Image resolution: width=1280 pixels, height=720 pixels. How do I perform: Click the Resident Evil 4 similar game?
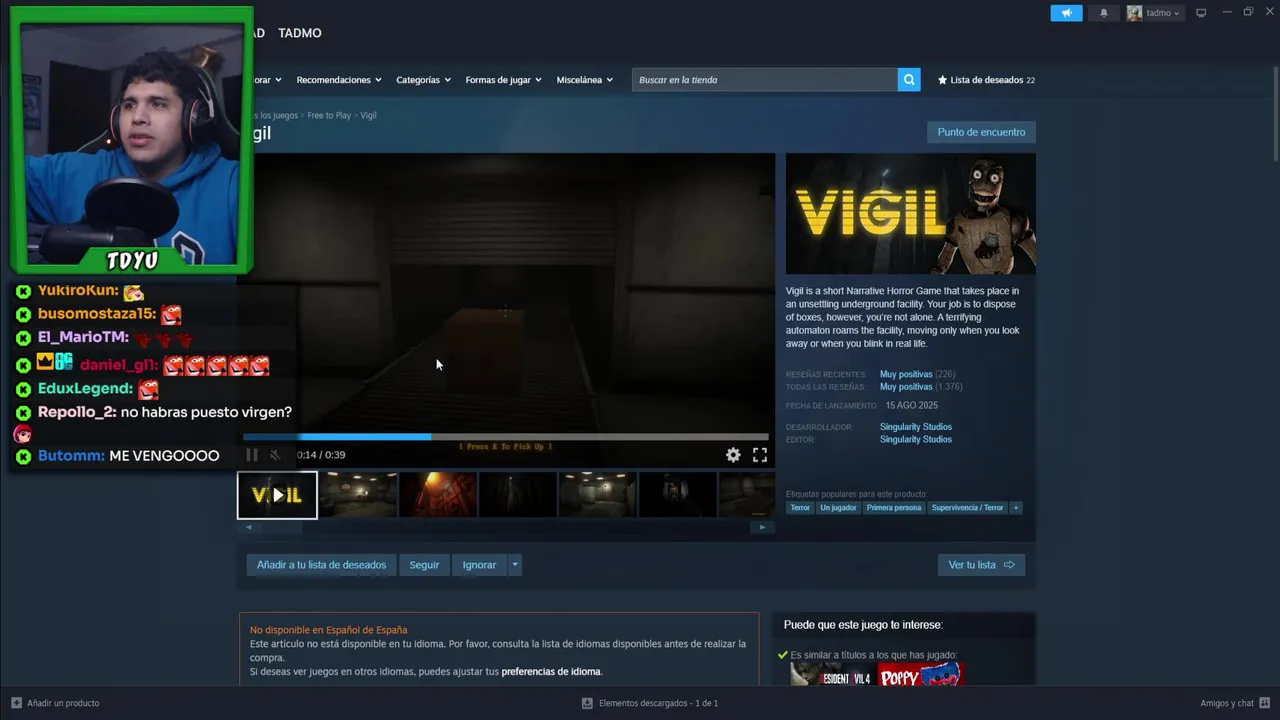coord(831,676)
